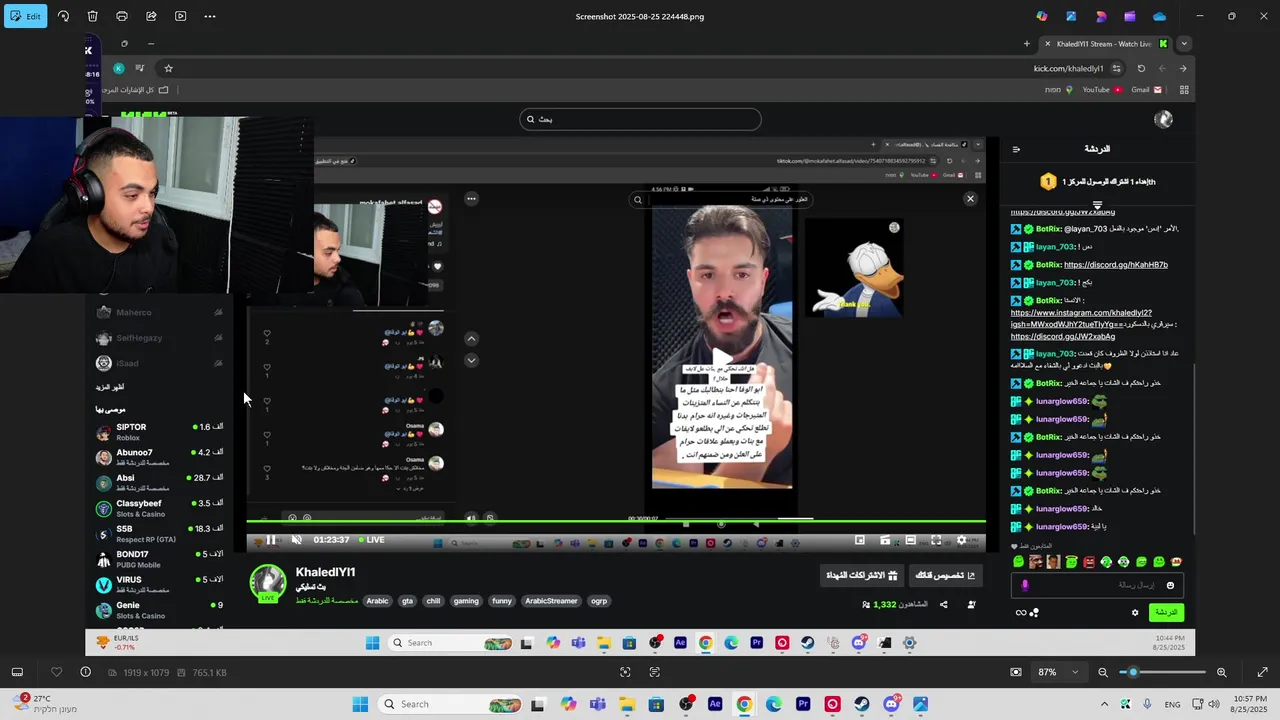Rotate the image using the rotate icon

point(63,16)
